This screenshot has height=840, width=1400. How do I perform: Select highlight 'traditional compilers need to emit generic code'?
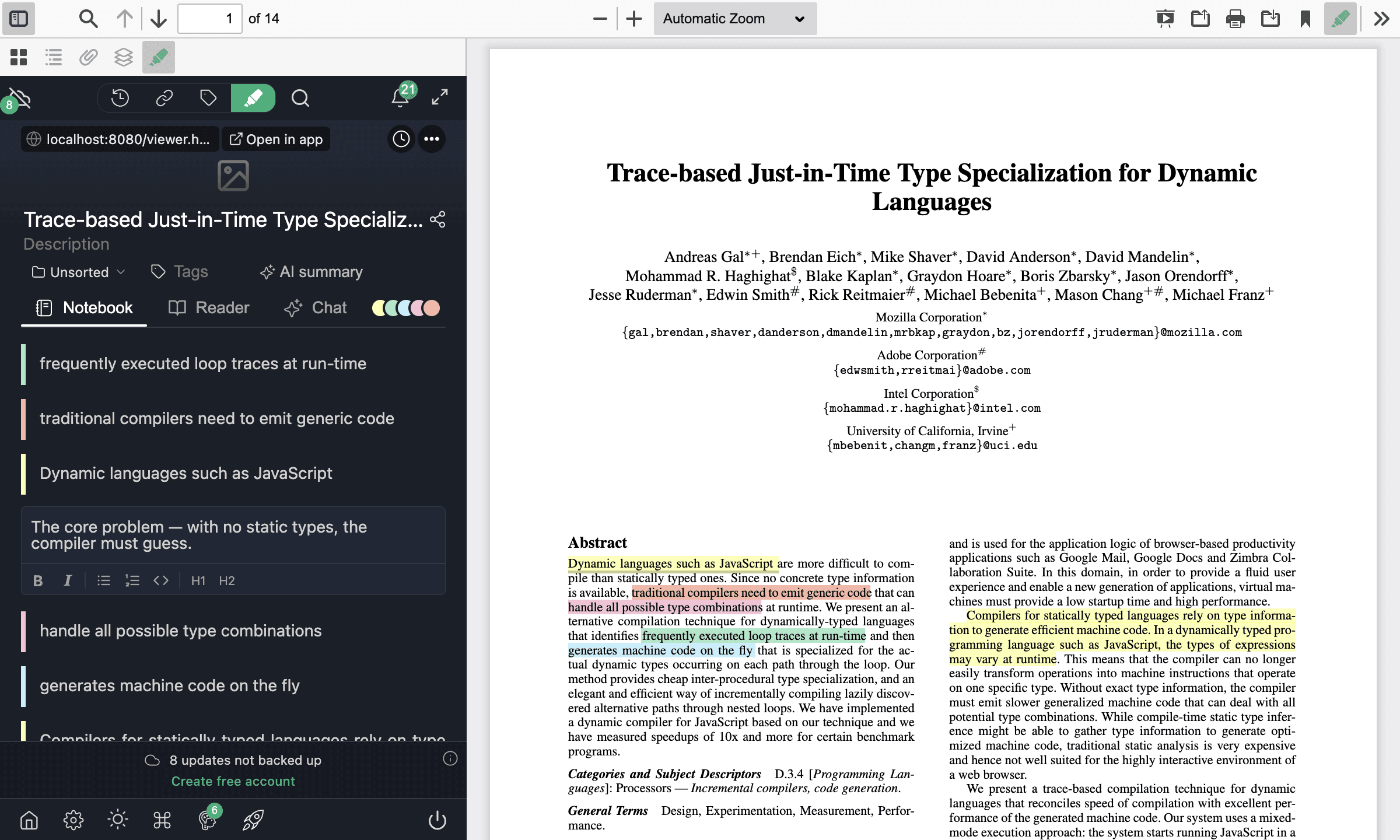click(x=233, y=419)
